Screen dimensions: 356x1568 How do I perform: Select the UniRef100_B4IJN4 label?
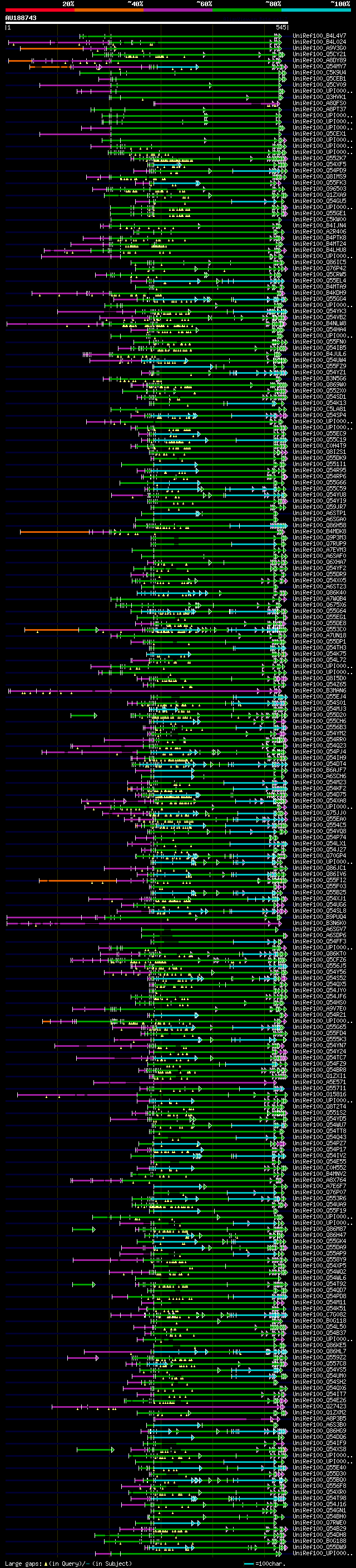(x=319, y=225)
